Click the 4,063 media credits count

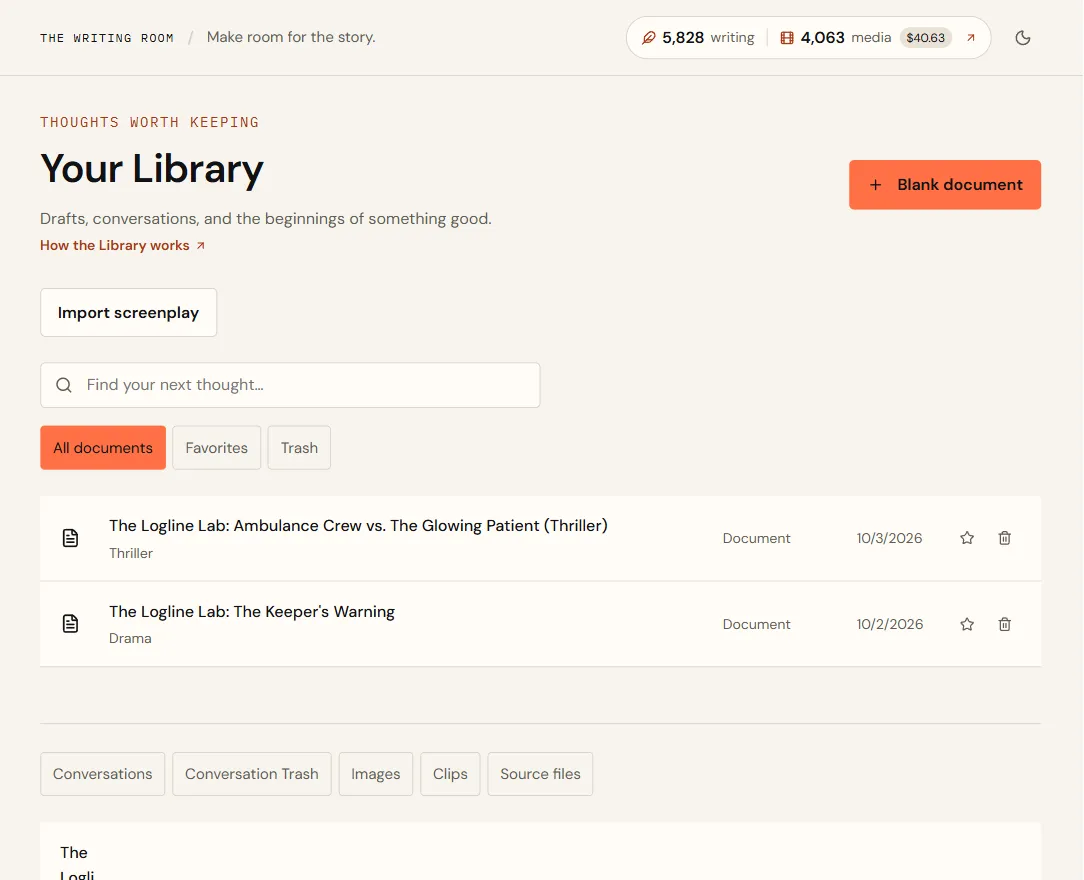coord(823,38)
